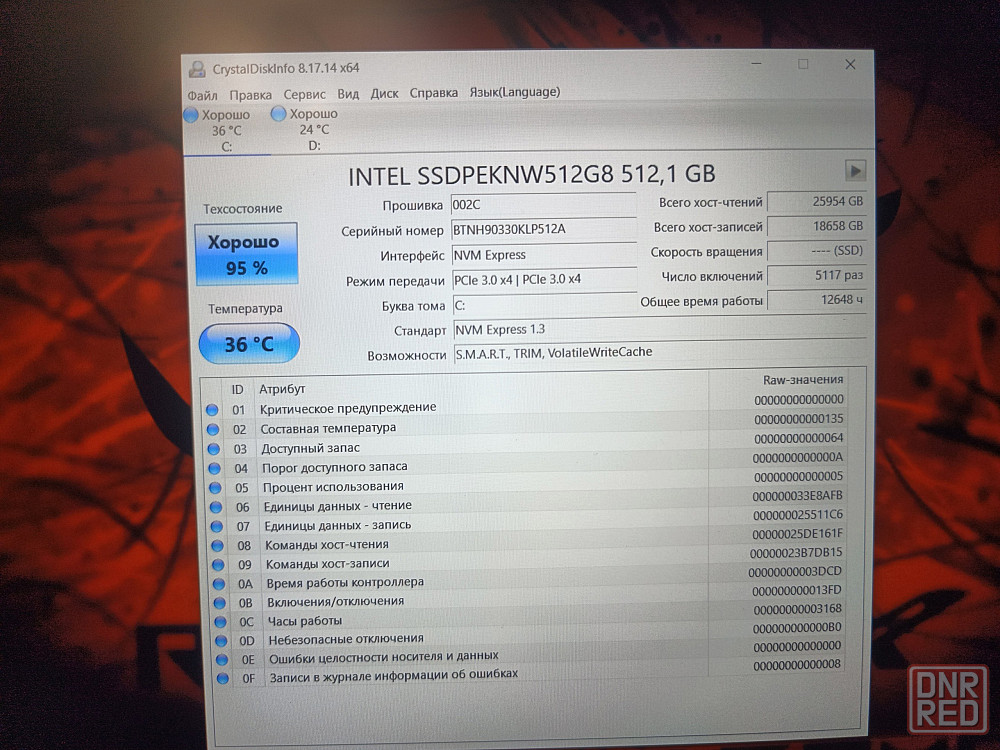Screen dimensions: 1000x750
Task: Select the Критическое предупреждение attribute text
Action: (x=348, y=408)
